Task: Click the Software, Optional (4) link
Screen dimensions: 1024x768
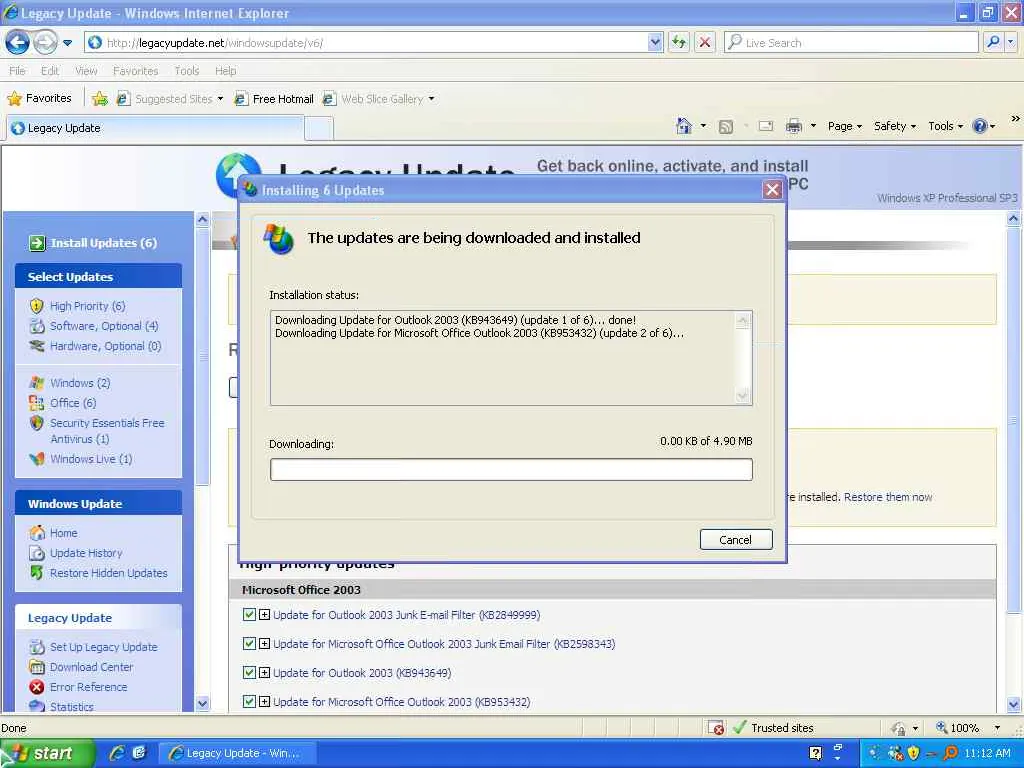Action: pos(104,326)
